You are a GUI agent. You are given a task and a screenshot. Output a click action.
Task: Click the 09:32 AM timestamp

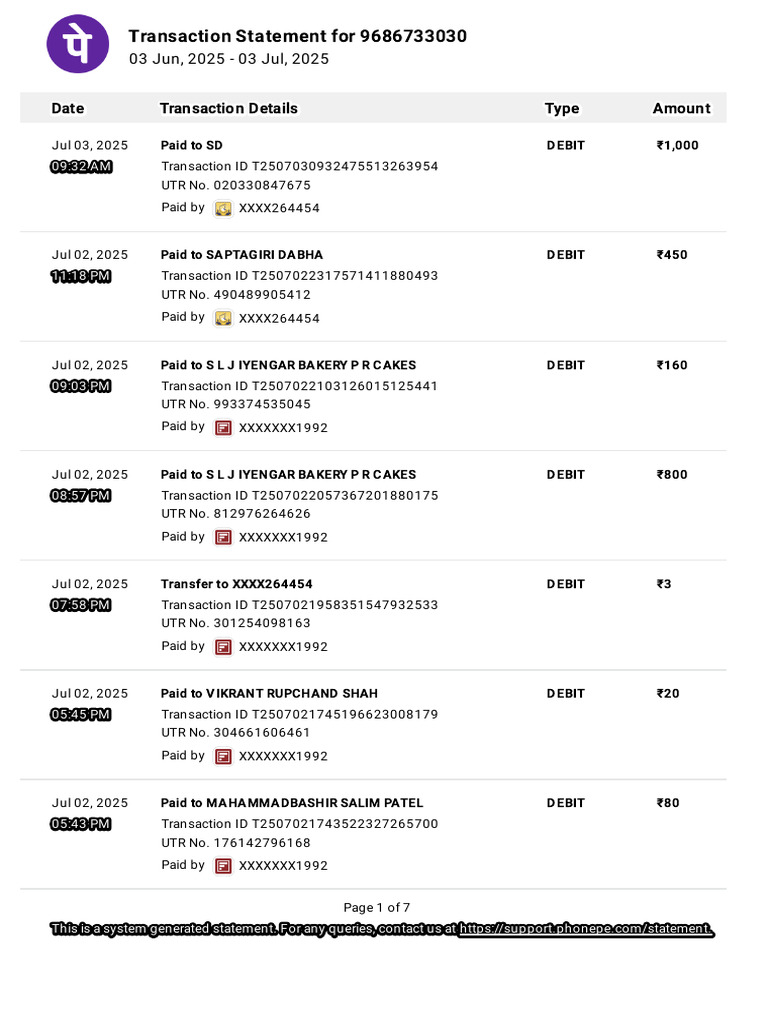pos(81,167)
